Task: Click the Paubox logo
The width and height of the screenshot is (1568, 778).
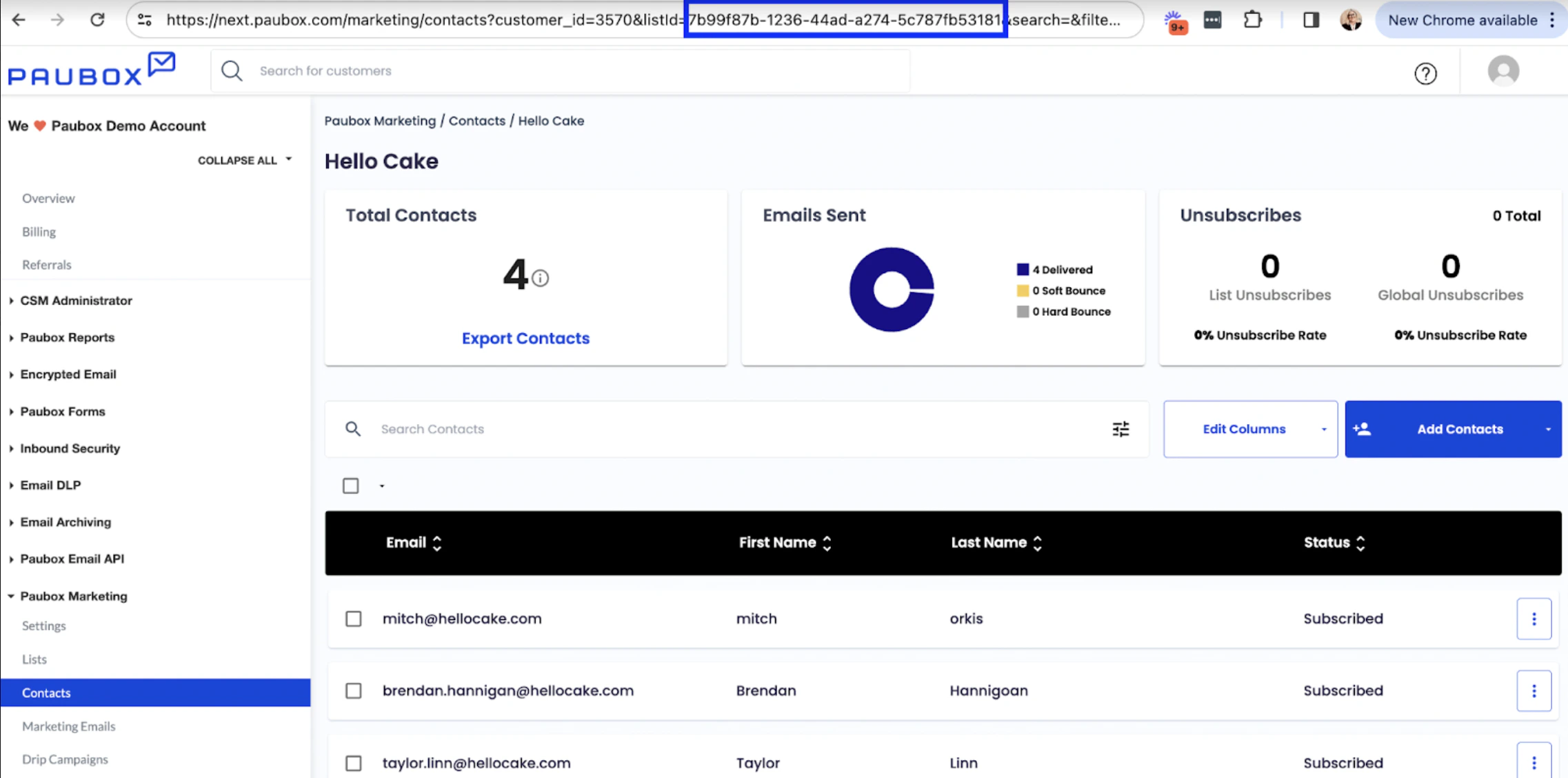Action: (x=91, y=70)
